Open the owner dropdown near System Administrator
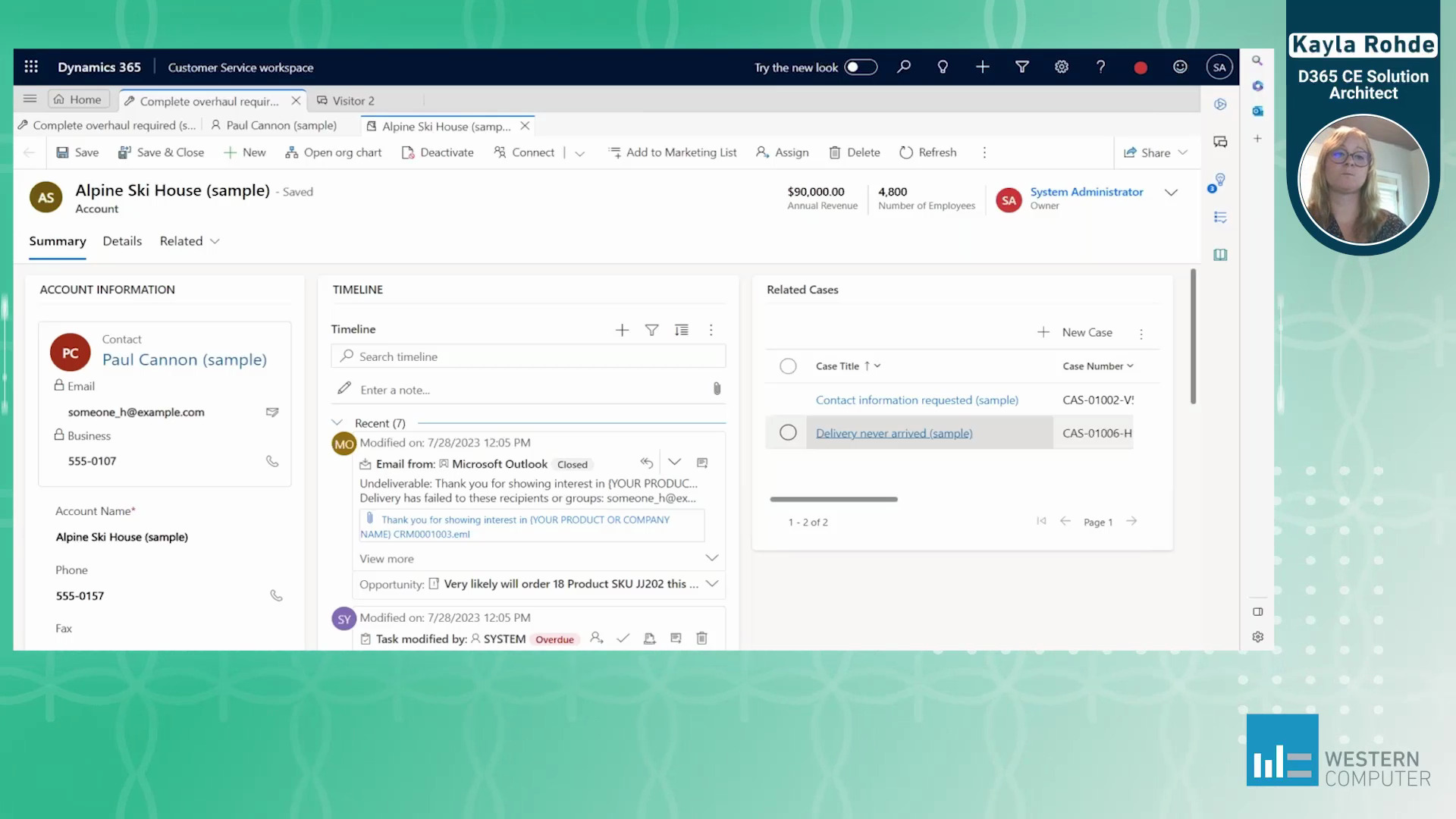This screenshot has width=1456, height=819. point(1171,192)
